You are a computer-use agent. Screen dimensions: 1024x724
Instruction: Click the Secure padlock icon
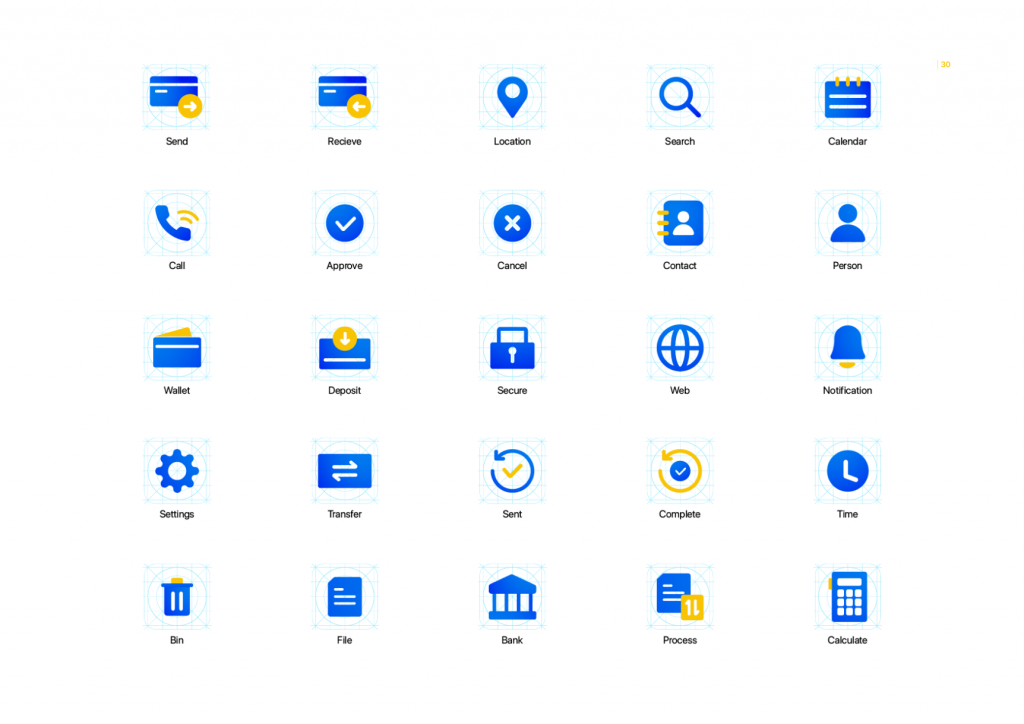[x=512, y=348]
